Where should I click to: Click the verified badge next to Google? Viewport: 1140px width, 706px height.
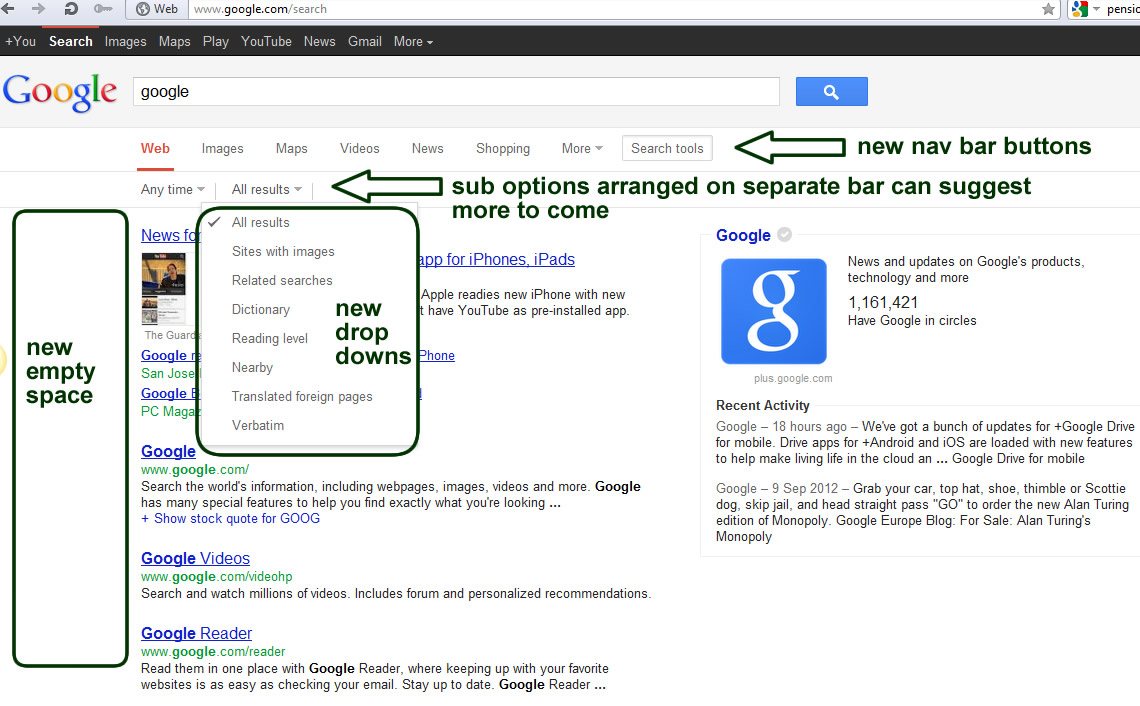click(784, 235)
